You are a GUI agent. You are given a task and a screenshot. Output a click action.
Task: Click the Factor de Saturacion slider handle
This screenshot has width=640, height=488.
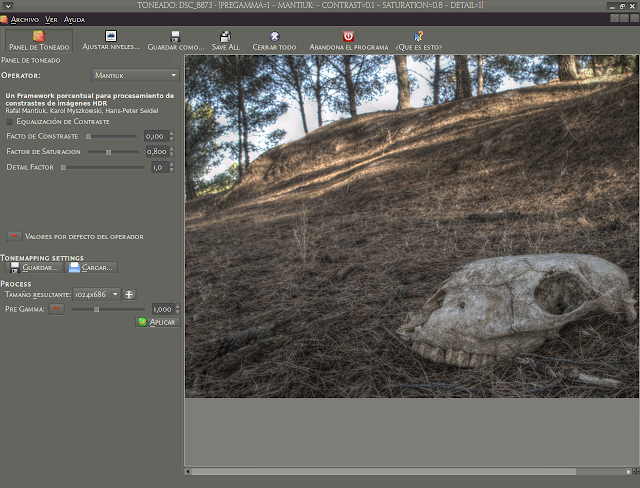coord(109,151)
